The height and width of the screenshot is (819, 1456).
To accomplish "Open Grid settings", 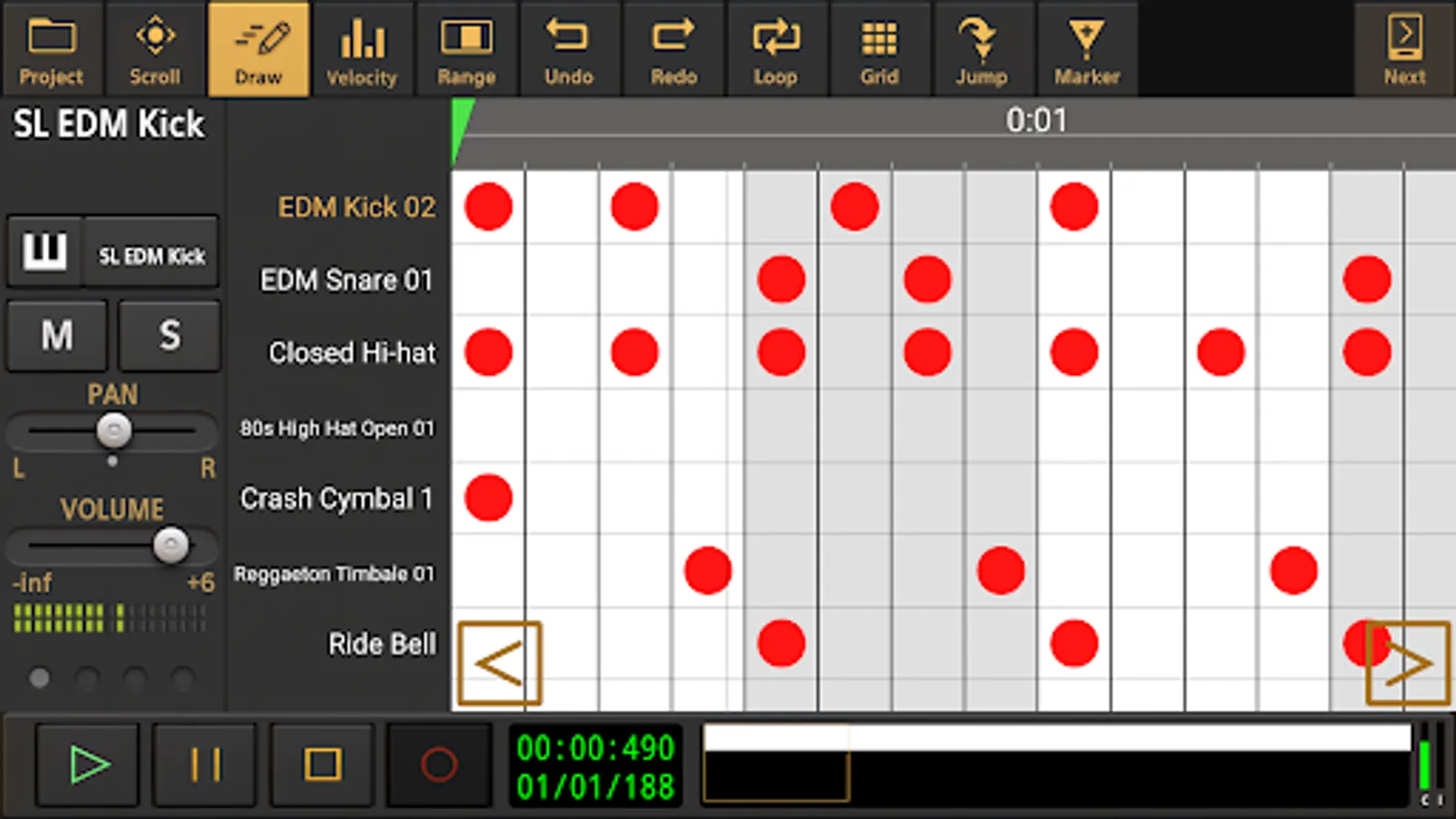I will pos(880,49).
